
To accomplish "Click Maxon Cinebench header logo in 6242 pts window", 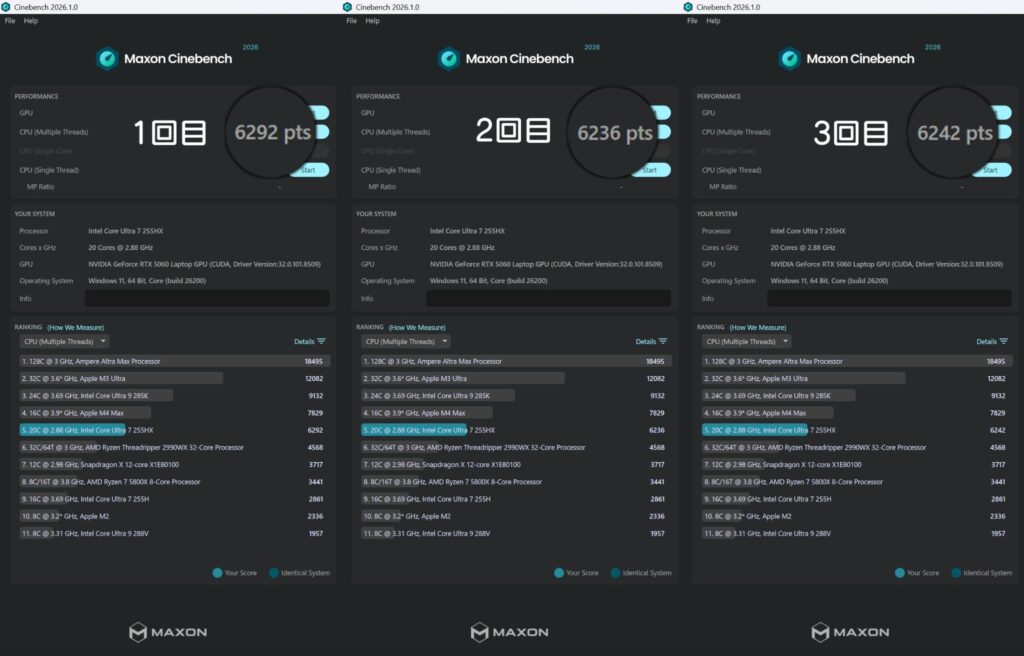I will pyautogui.click(x=790, y=59).
